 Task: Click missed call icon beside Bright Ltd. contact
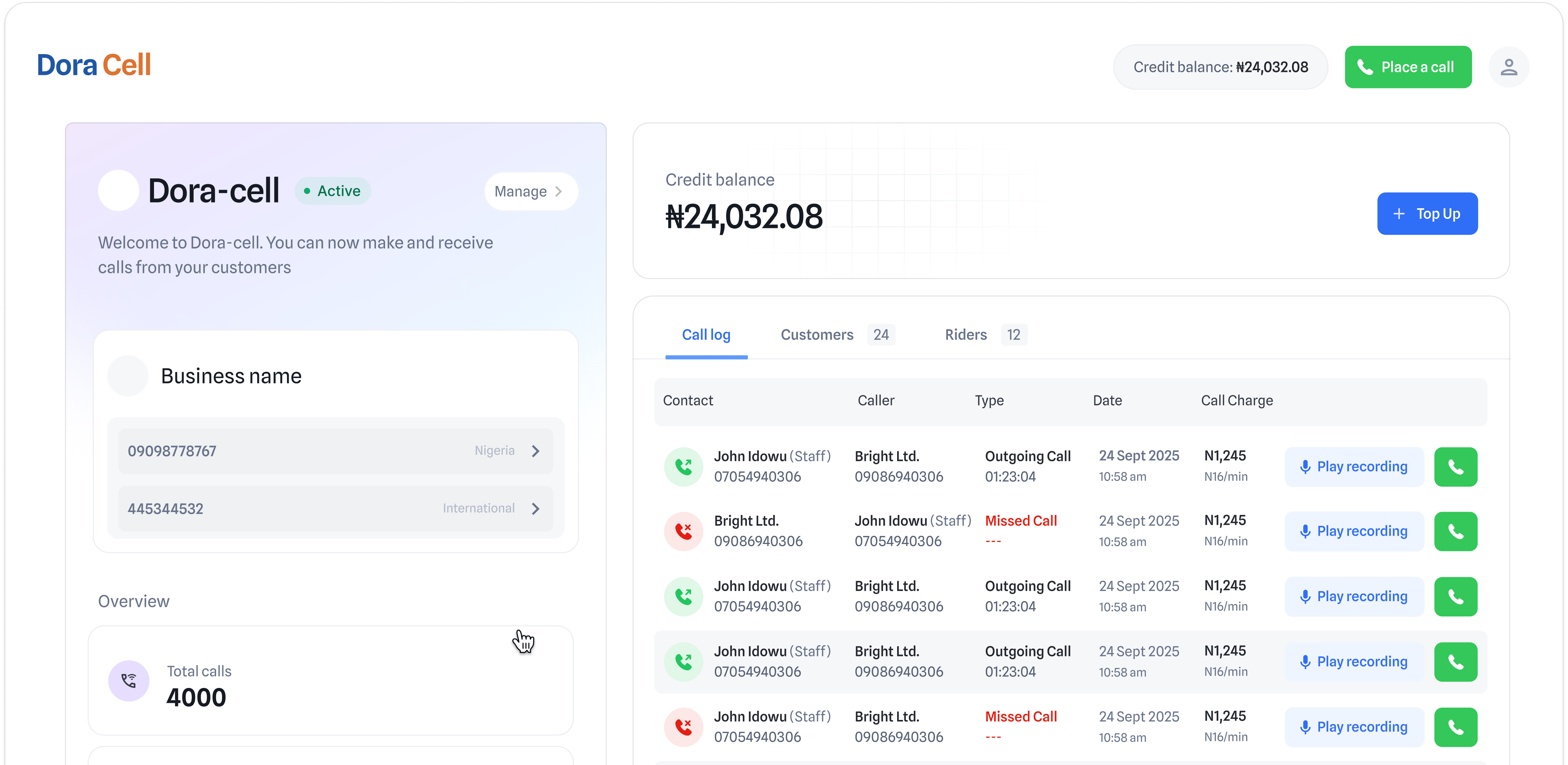pos(684,531)
